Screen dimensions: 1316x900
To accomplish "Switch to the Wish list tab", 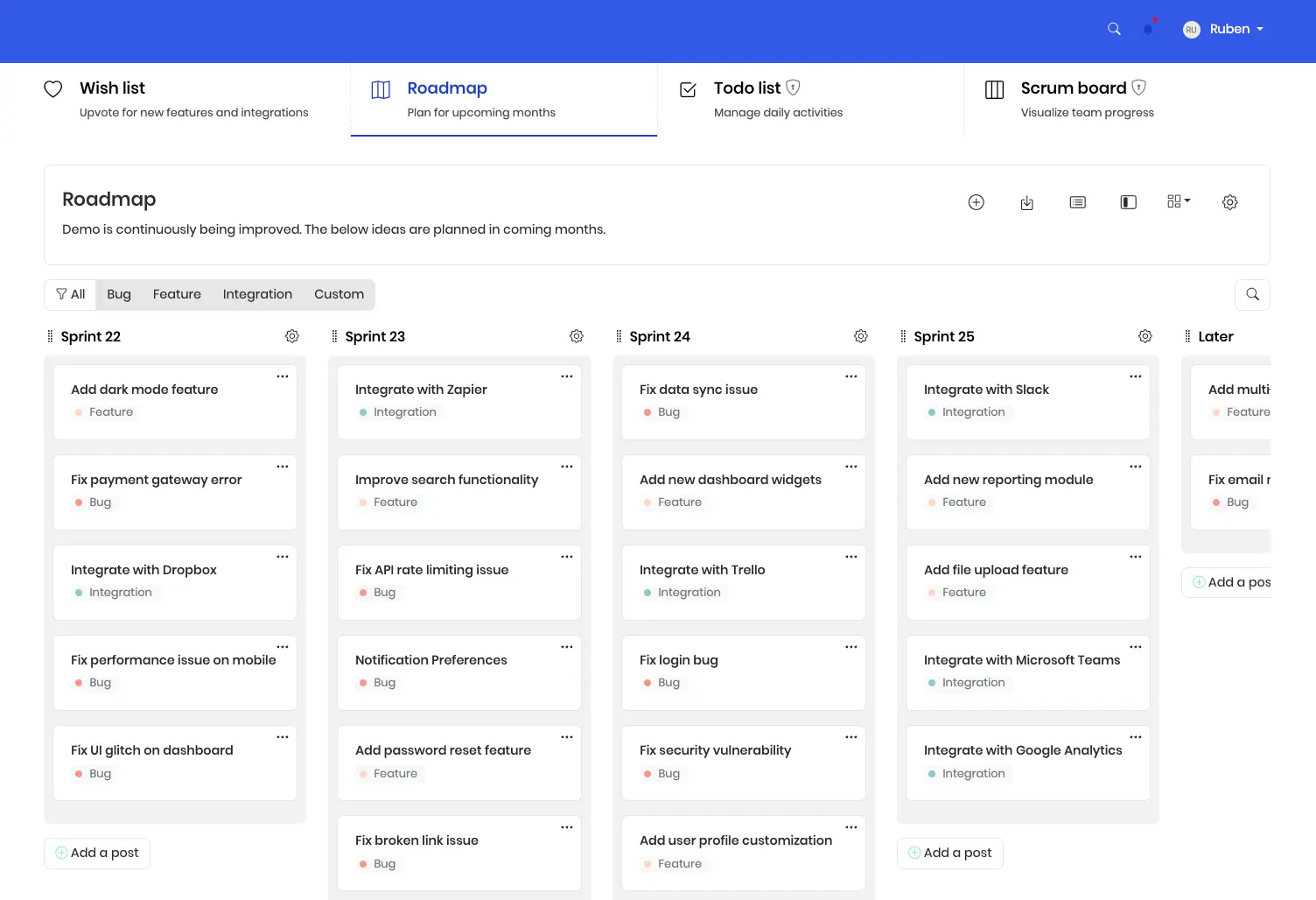I will click(x=112, y=88).
